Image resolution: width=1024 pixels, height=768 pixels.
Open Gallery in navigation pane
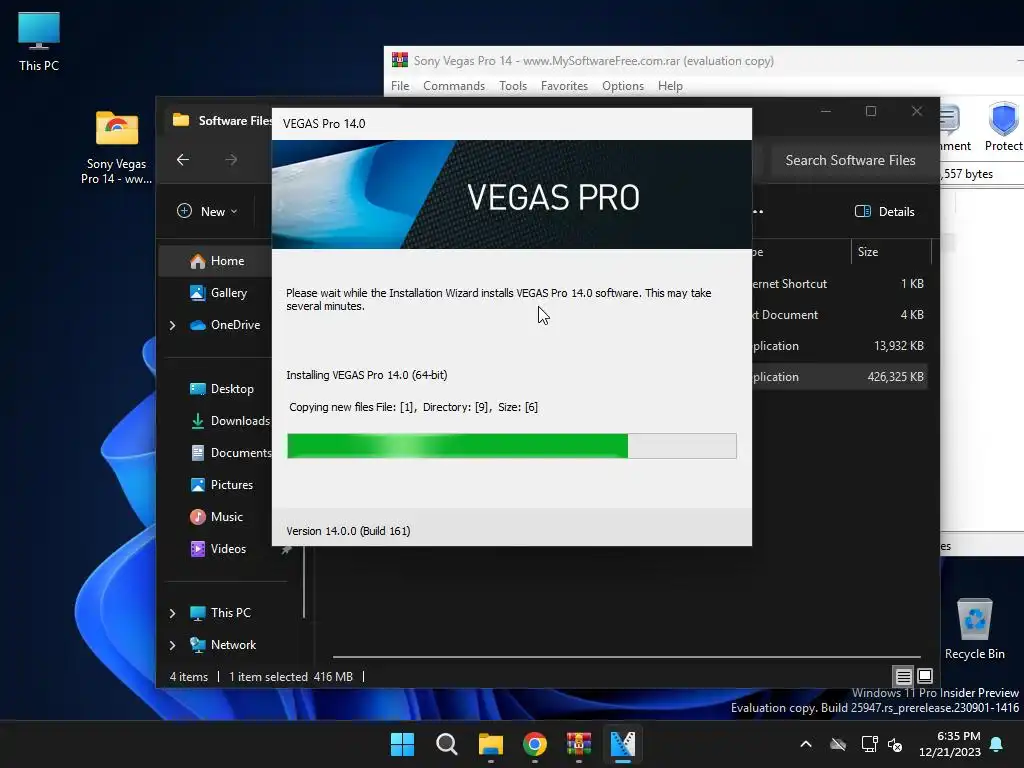pos(228,293)
